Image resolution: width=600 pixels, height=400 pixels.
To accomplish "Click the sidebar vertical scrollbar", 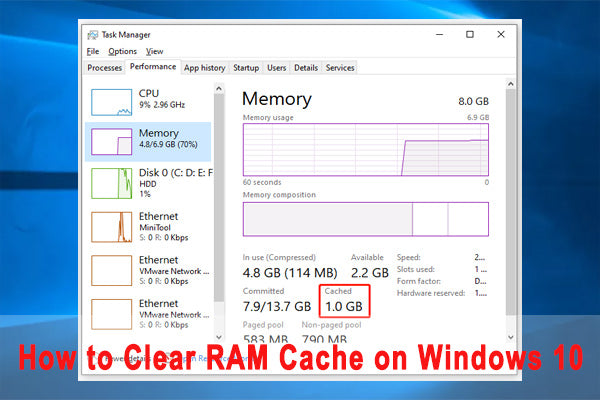I will (x=219, y=200).
